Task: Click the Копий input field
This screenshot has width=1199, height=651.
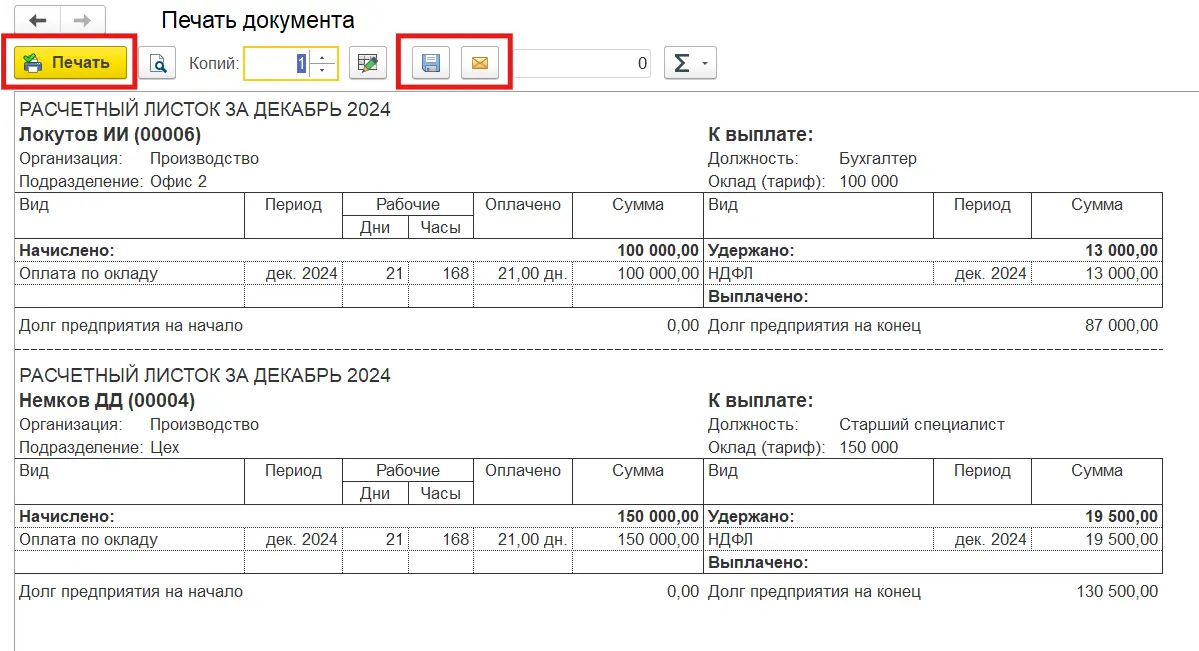Action: tap(276, 64)
